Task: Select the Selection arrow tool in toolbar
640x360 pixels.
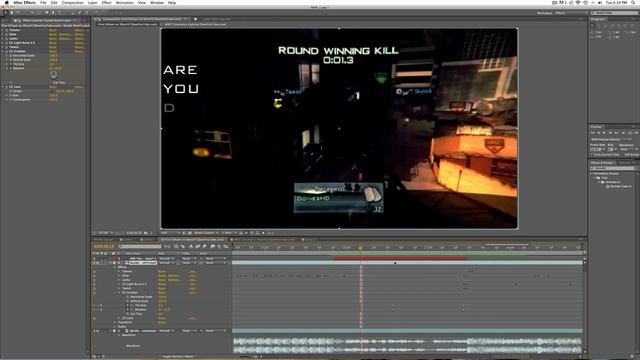Action: coord(5,13)
